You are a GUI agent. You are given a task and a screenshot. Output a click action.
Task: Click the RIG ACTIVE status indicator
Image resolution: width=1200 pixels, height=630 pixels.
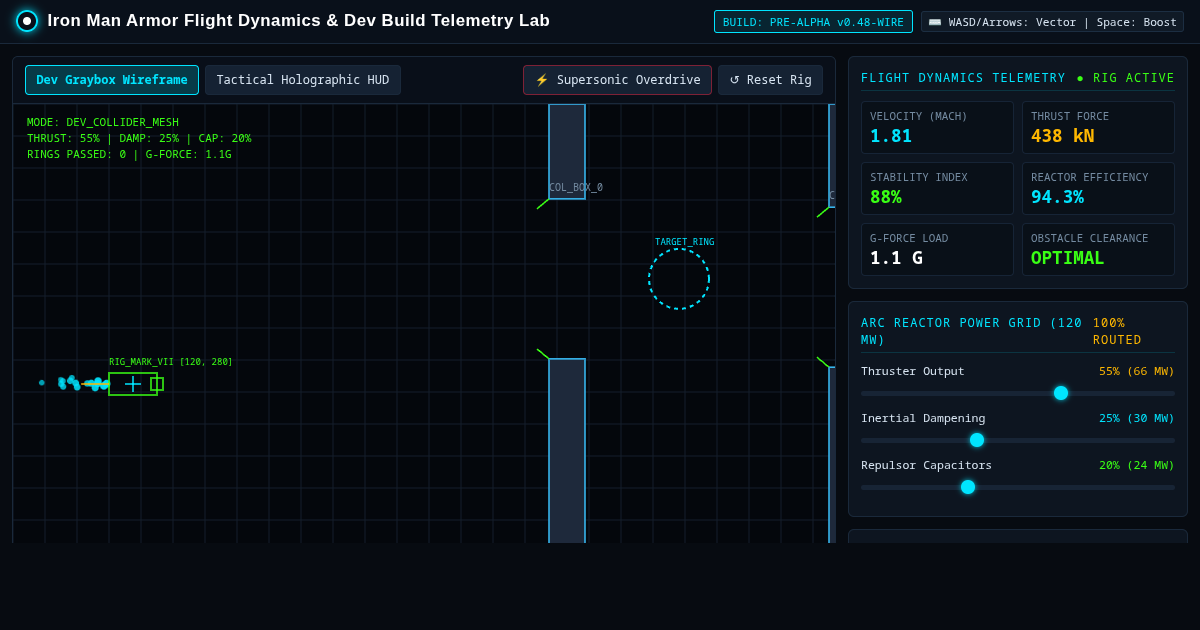tap(1126, 78)
